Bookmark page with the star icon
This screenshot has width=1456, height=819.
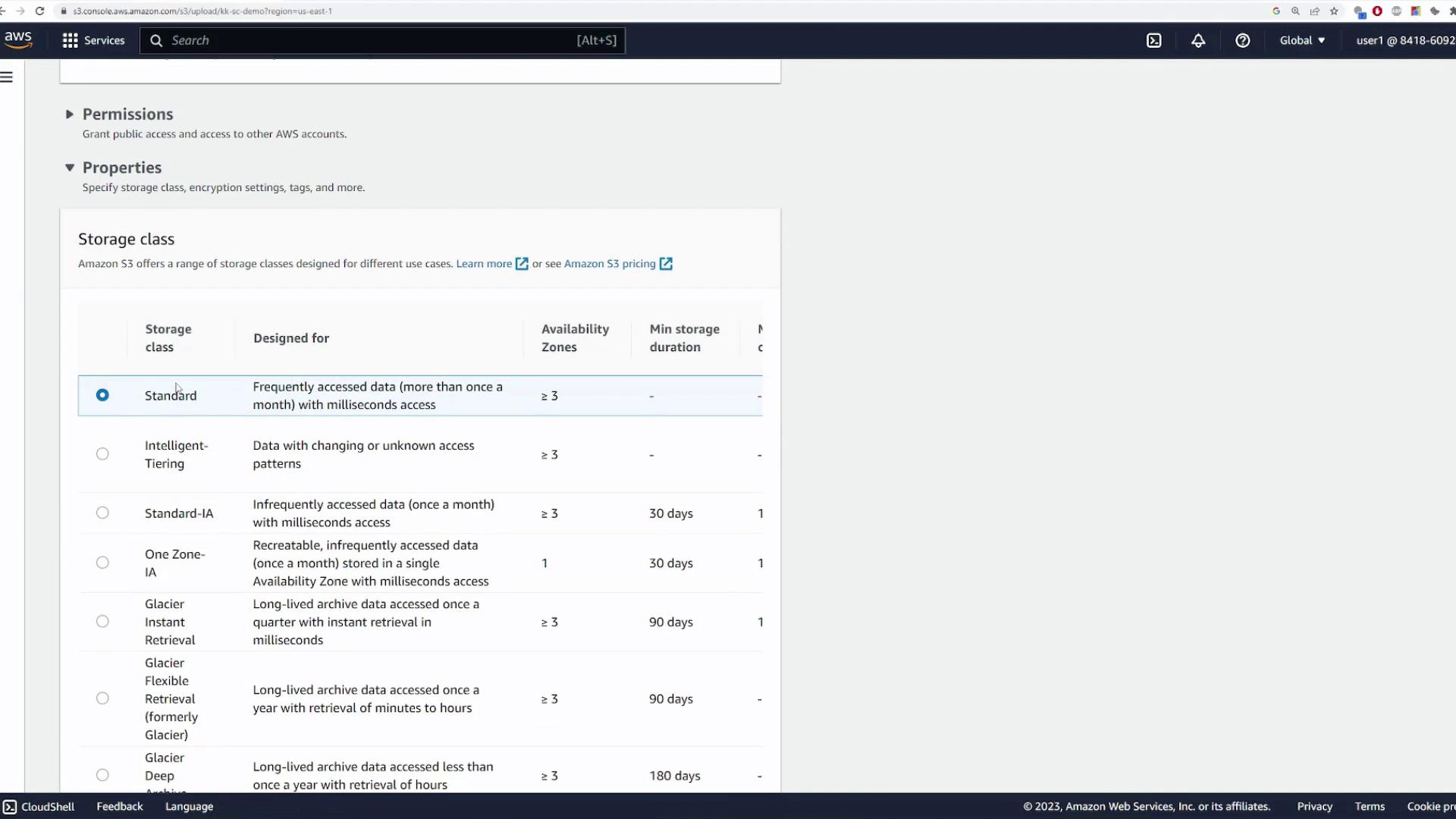click(x=1334, y=11)
